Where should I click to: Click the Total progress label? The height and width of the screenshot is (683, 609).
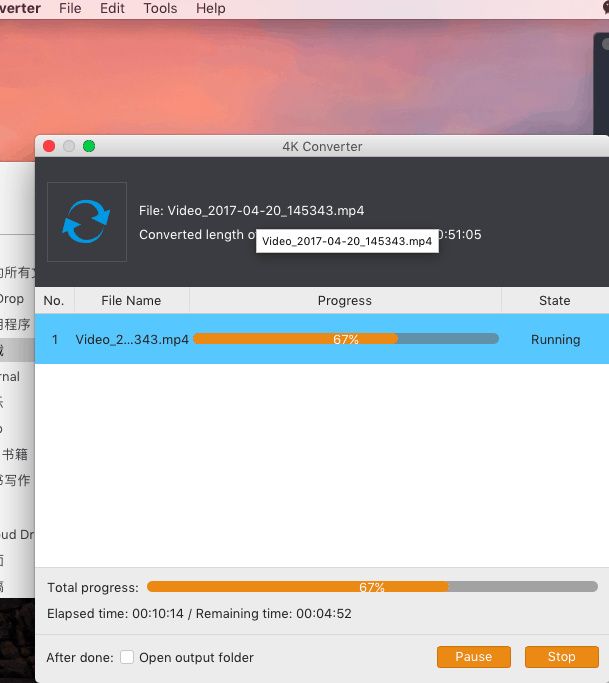pyautogui.click(x=93, y=587)
